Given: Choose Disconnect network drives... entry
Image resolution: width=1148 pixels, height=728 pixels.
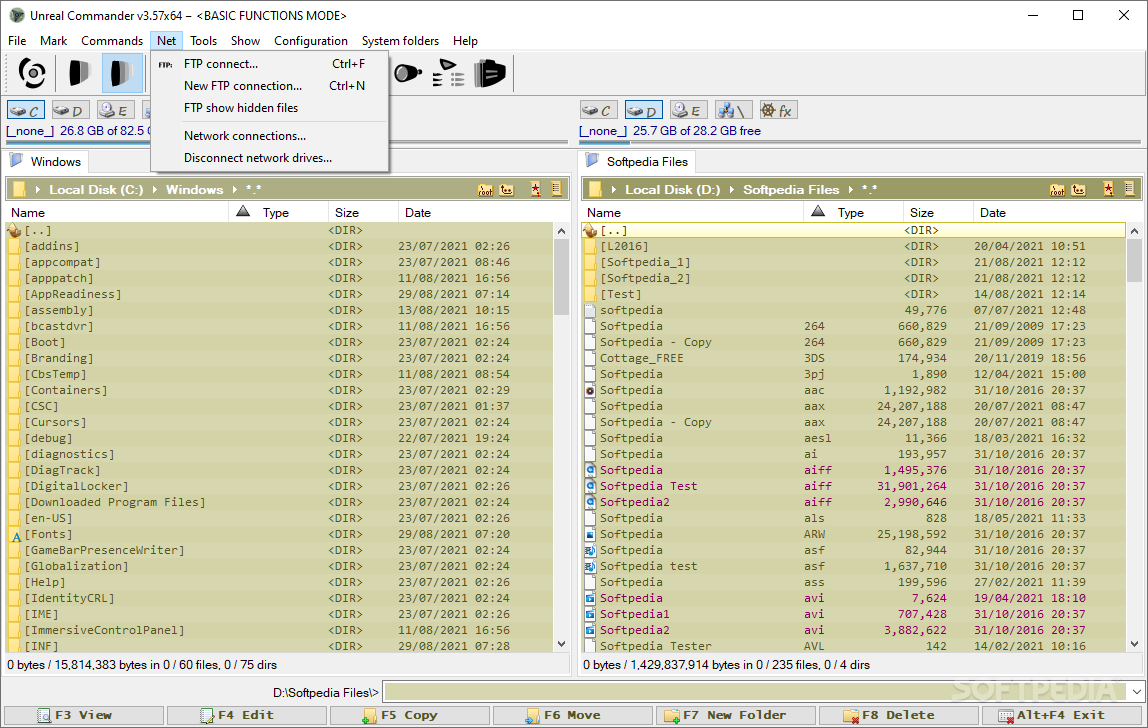Looking at the screenshot, I should (x=269, y=157).
